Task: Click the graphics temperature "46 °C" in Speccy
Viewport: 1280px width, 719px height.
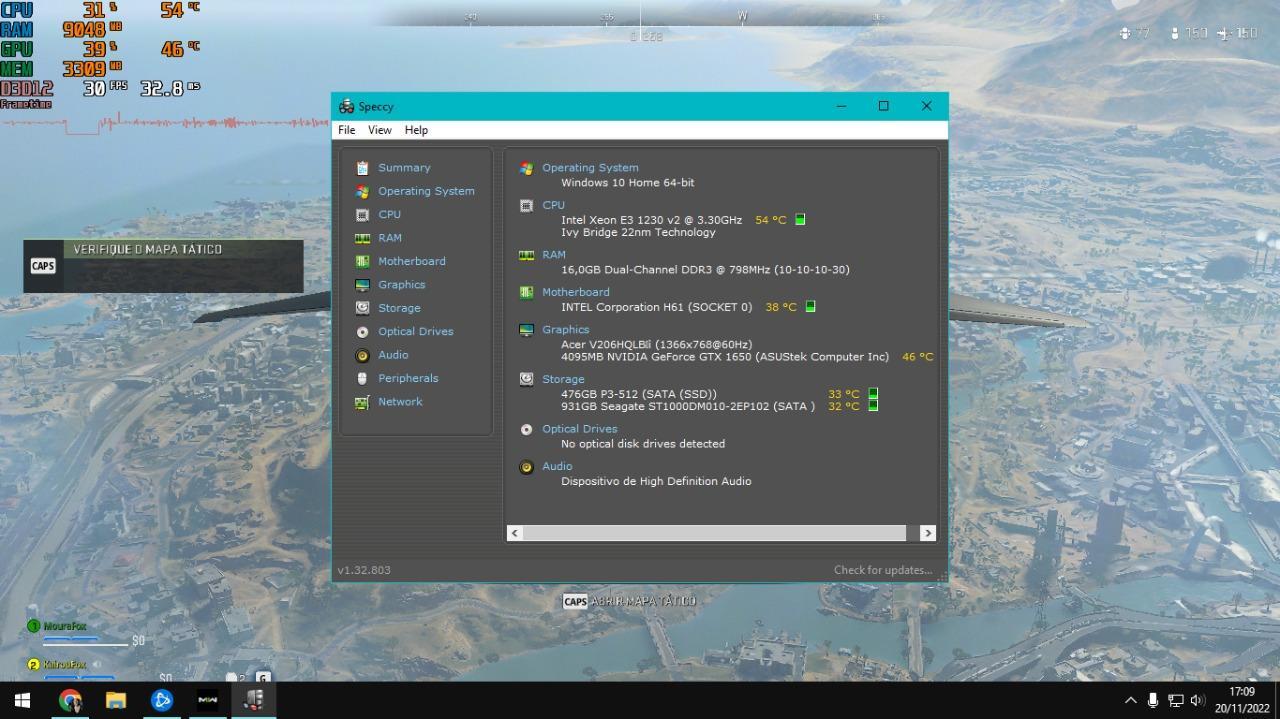Action: (x=917, y=357)
